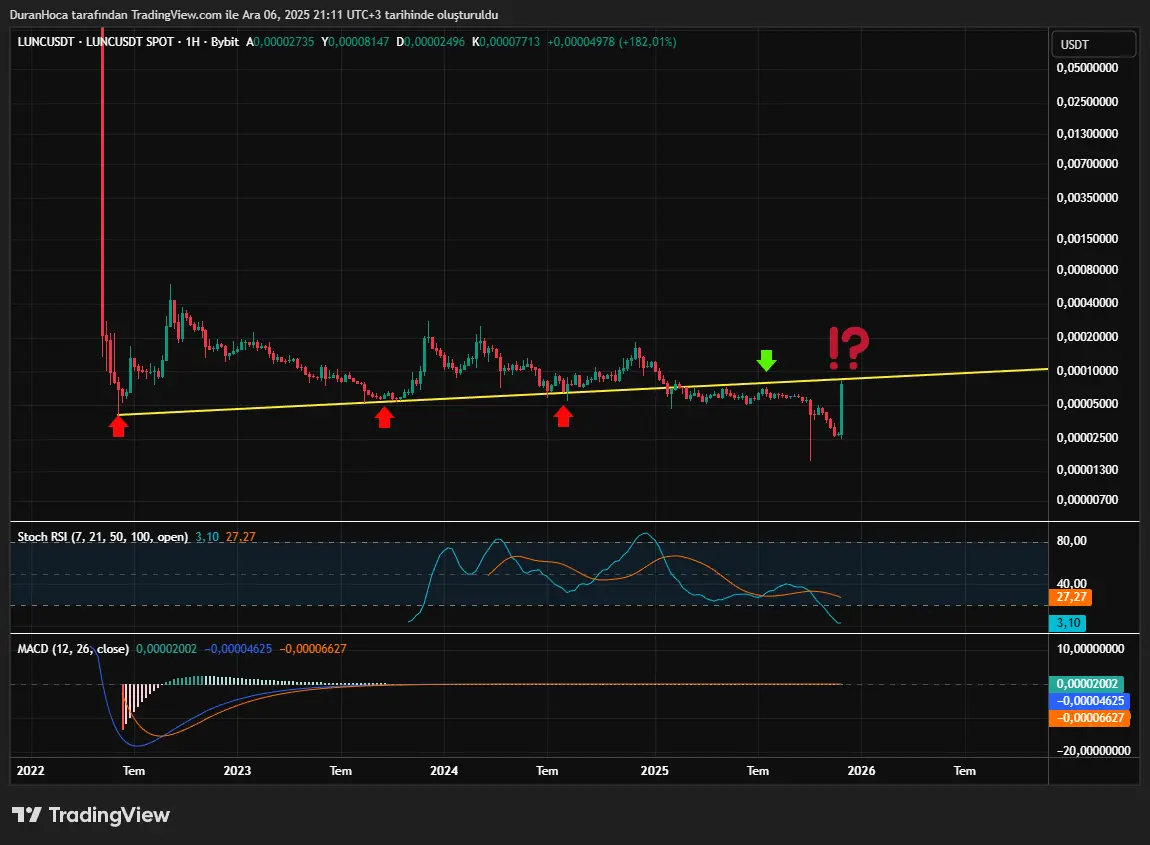This screenshot has width=1150, height=845.
Task: Click the 0,00002500 price axis label
Action: (x=1087, y=437)
